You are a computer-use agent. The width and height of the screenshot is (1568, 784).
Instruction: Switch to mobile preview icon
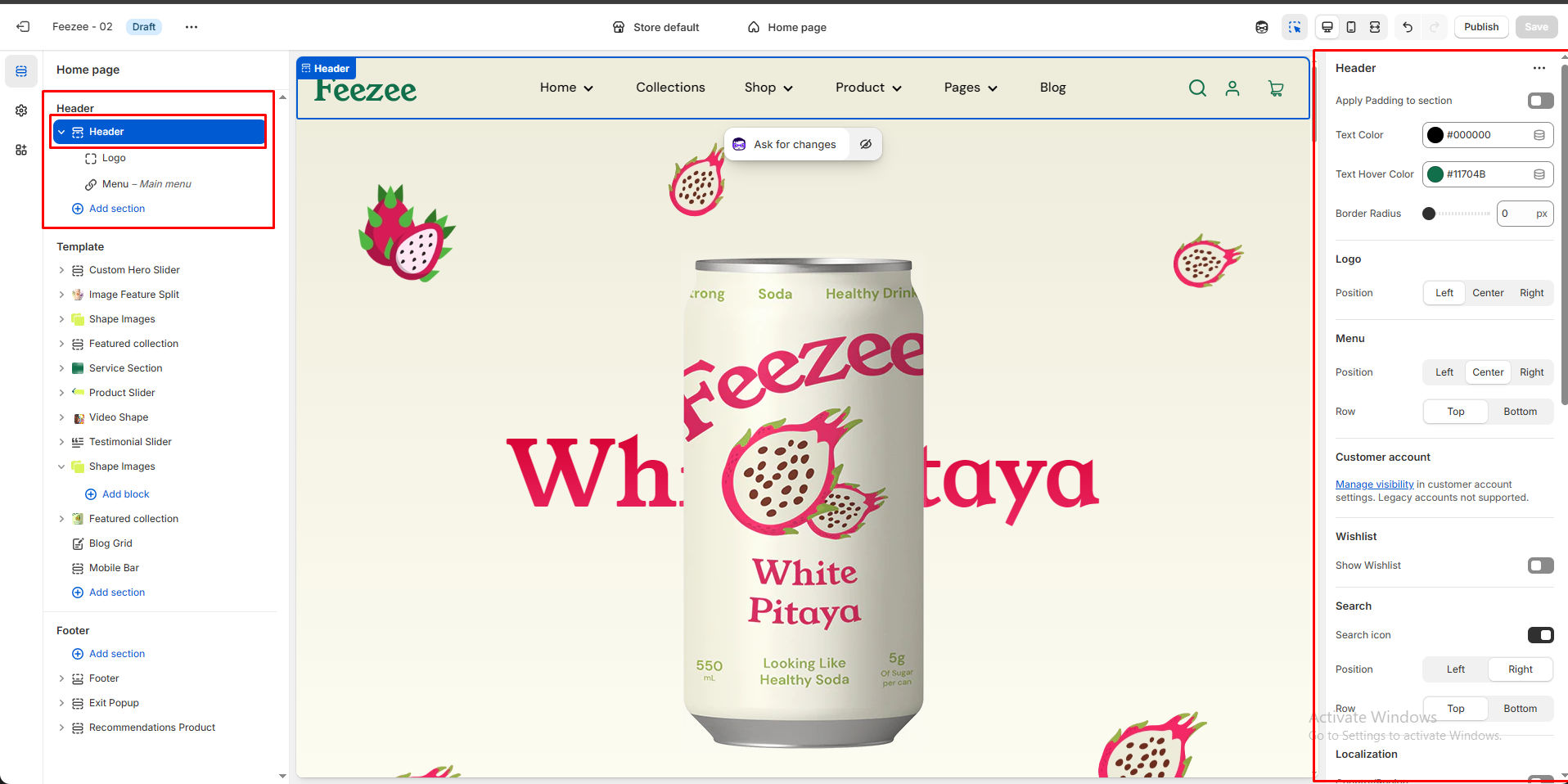coord(1351,27)
